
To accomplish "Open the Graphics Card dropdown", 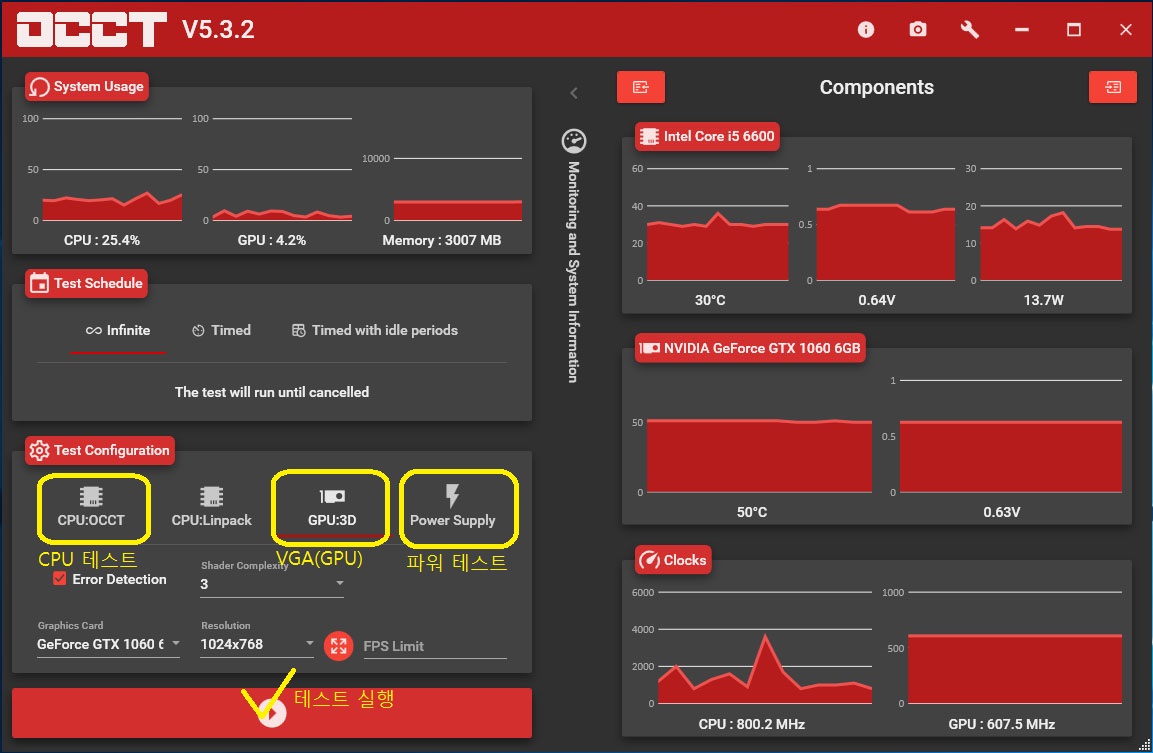I will (108, 644).
